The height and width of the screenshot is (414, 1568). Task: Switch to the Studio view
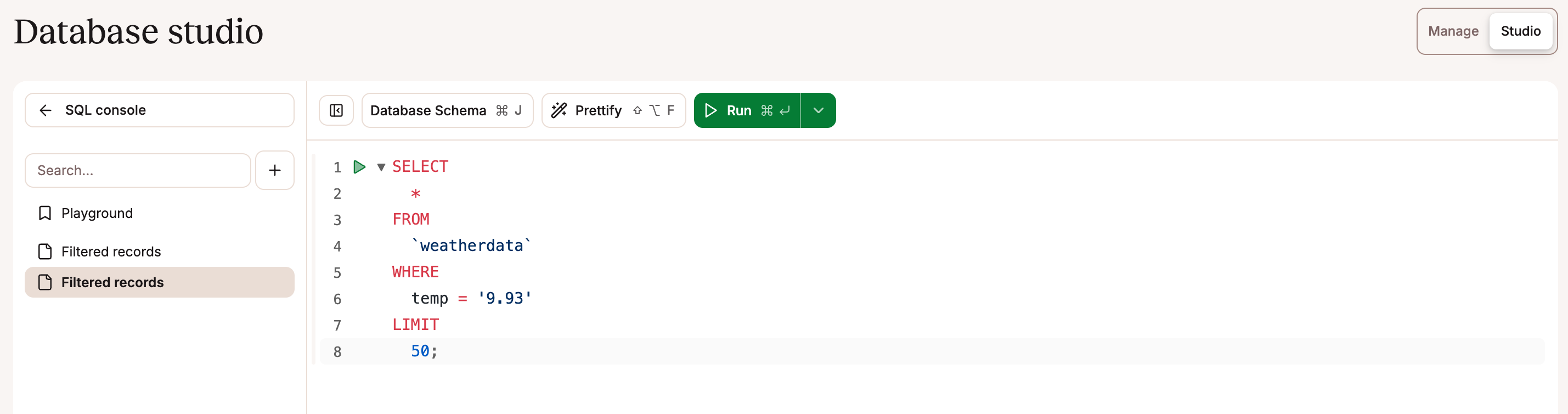pyautogui.click(x=1520, y=31)
